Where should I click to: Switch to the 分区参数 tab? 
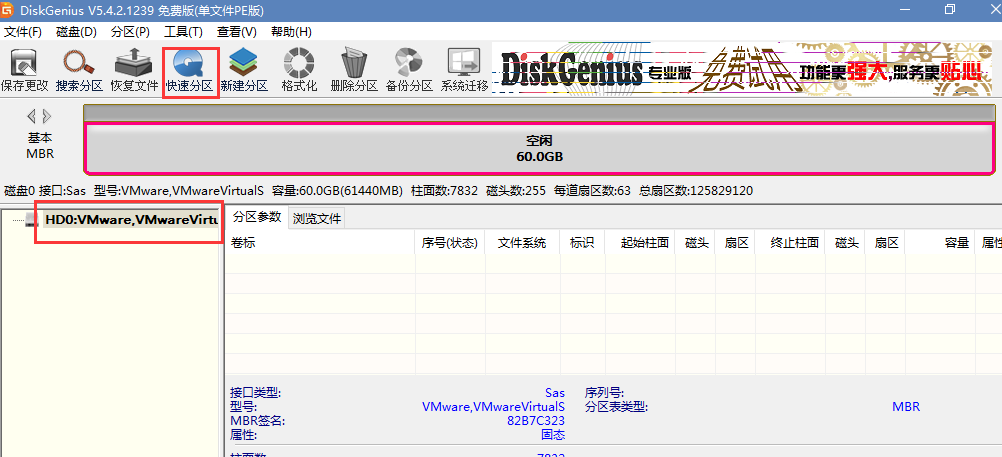(257, 217)
